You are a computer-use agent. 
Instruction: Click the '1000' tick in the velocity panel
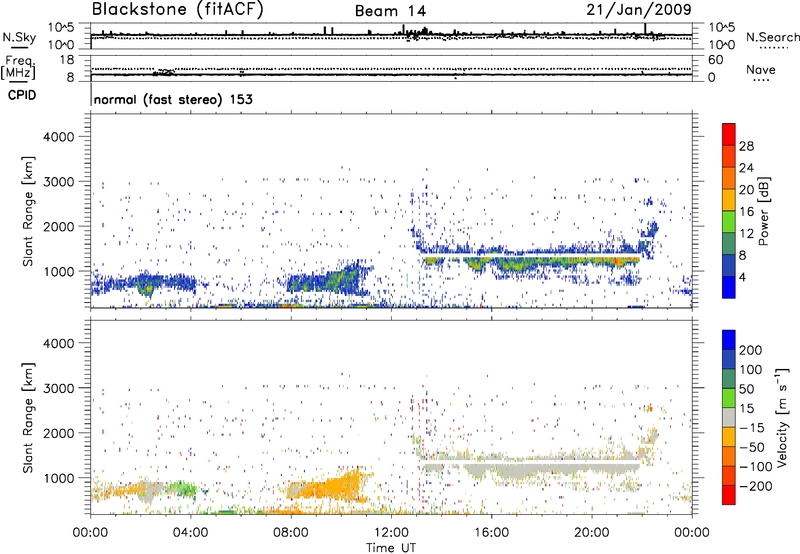click(x=59, y=478)
